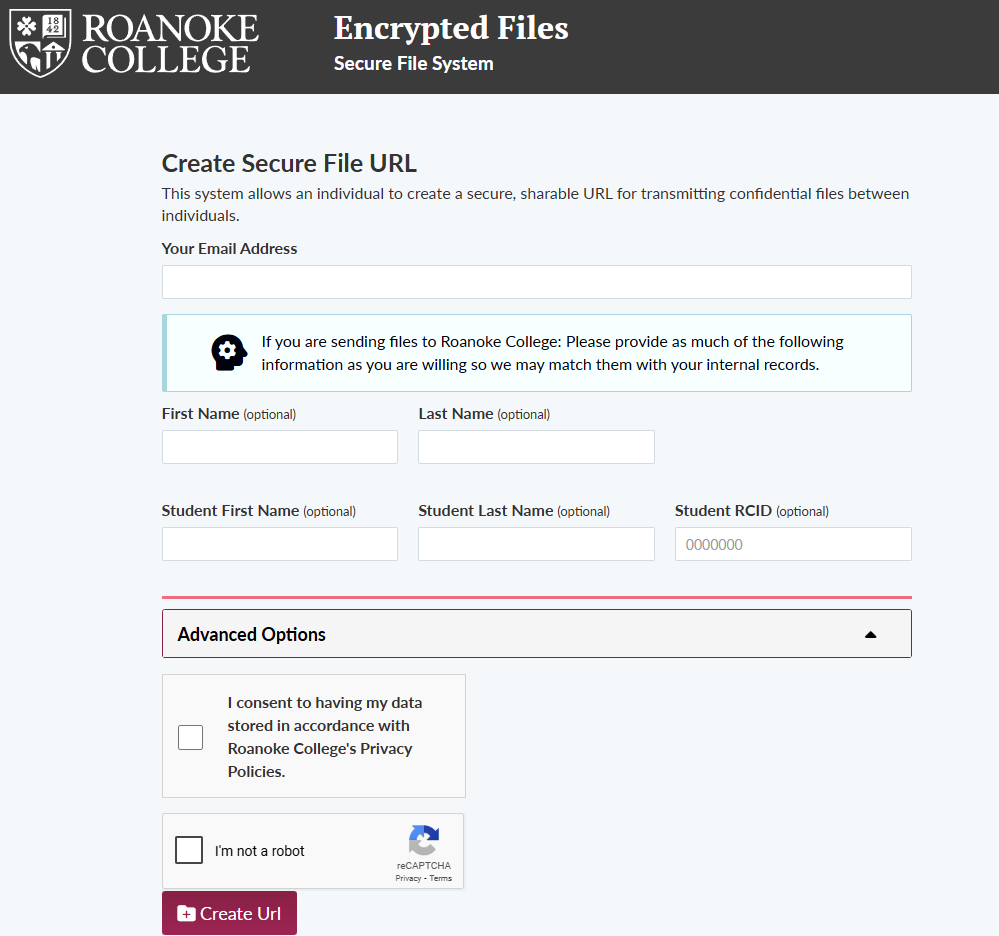Expand the Advanced Options panel
The image size is (999, 936).
pyautogui.click(x=536, y=634)
